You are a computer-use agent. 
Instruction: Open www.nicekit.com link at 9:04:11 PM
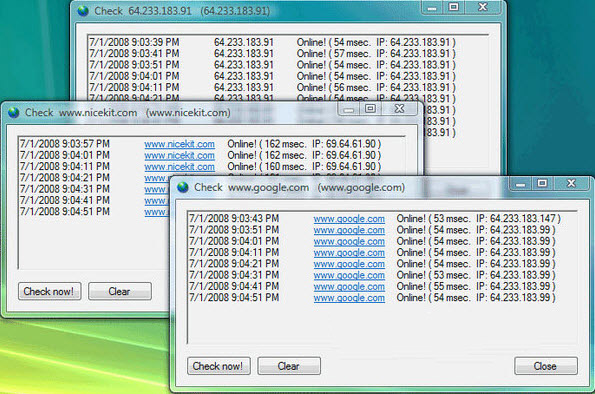pos(179,167)
